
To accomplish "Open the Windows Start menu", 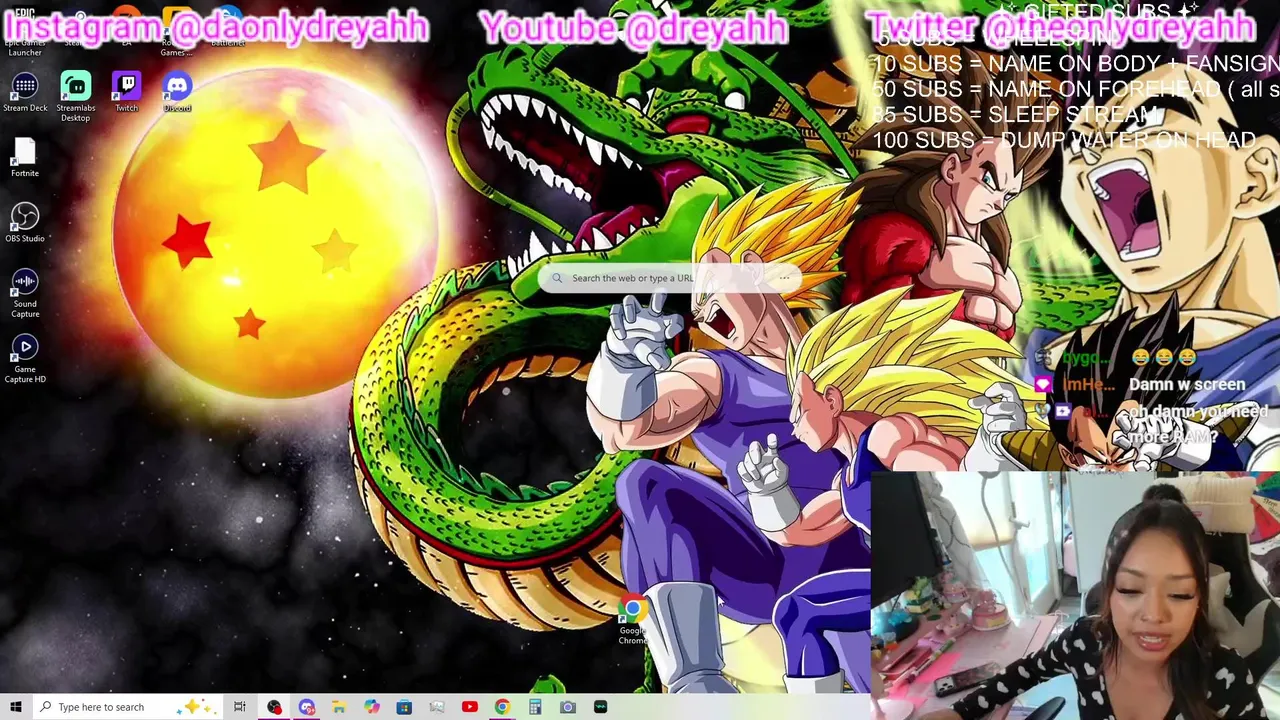I will pyautogui.click(x=16, y=707).
